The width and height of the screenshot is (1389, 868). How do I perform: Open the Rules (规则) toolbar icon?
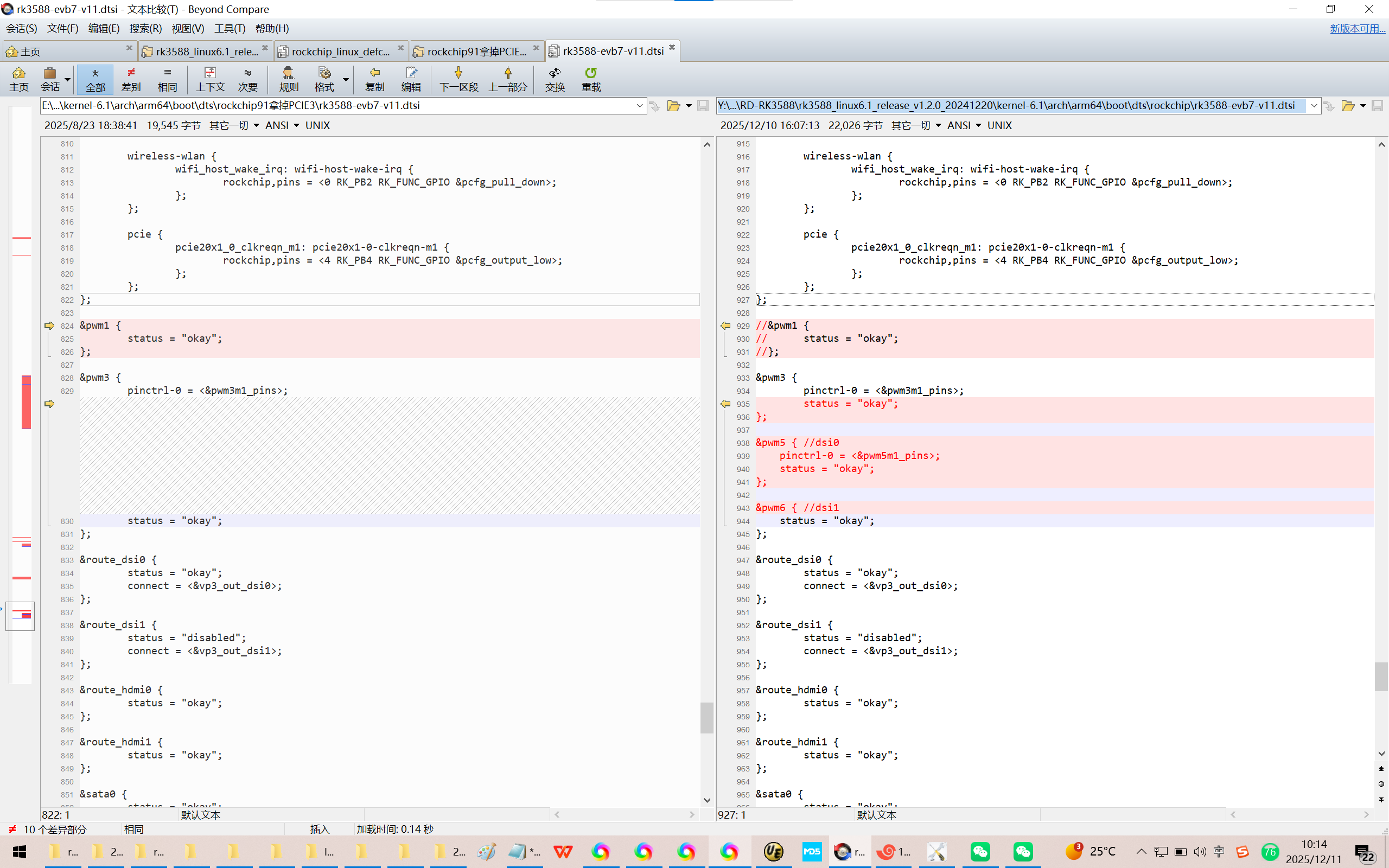click(288, 79)
